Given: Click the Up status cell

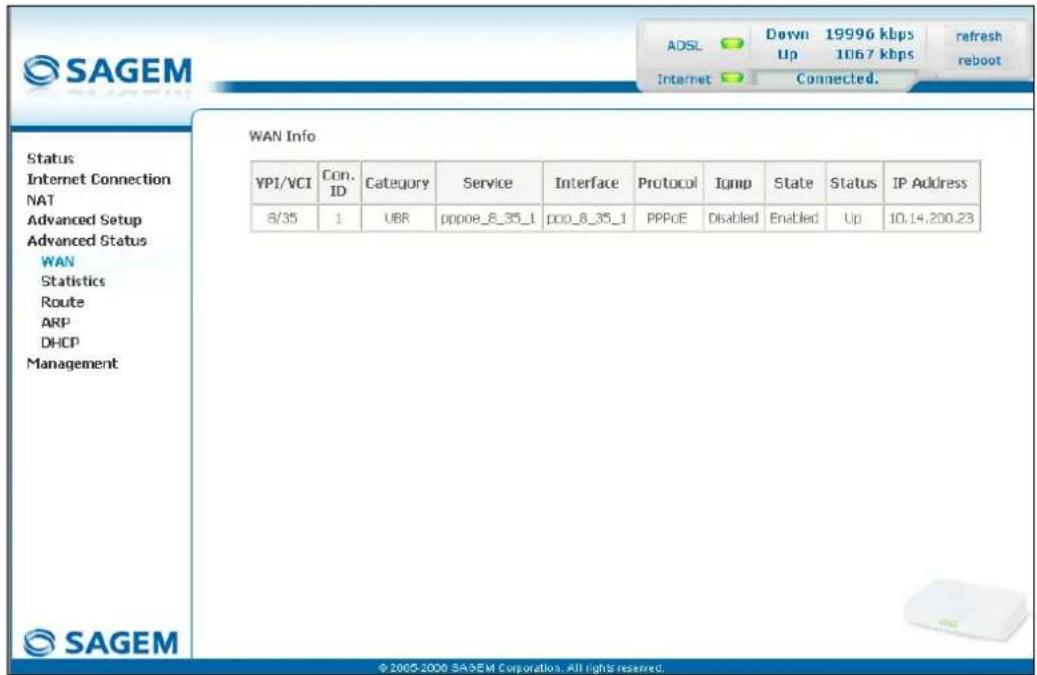Looking at the screenshot, I should point(853,218).
